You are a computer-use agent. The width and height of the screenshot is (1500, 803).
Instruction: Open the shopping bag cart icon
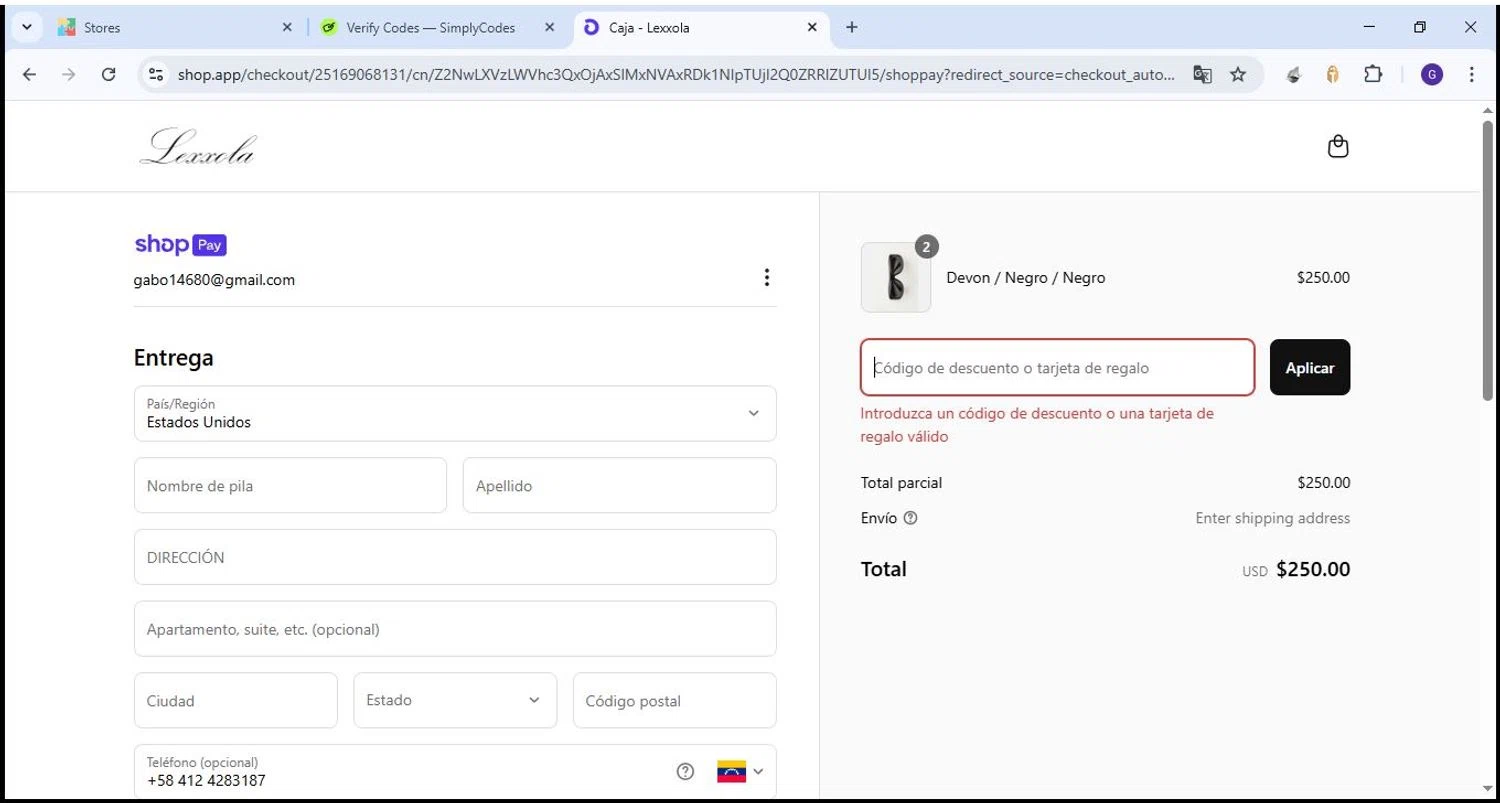point(1338,147)
